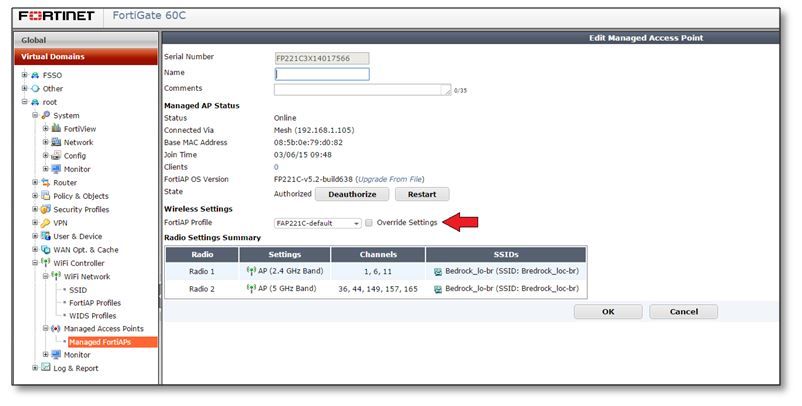The width and height of the screenshot is (802, 406).
Task: Click the System wrench icon
Action: [x=46, y=116]
